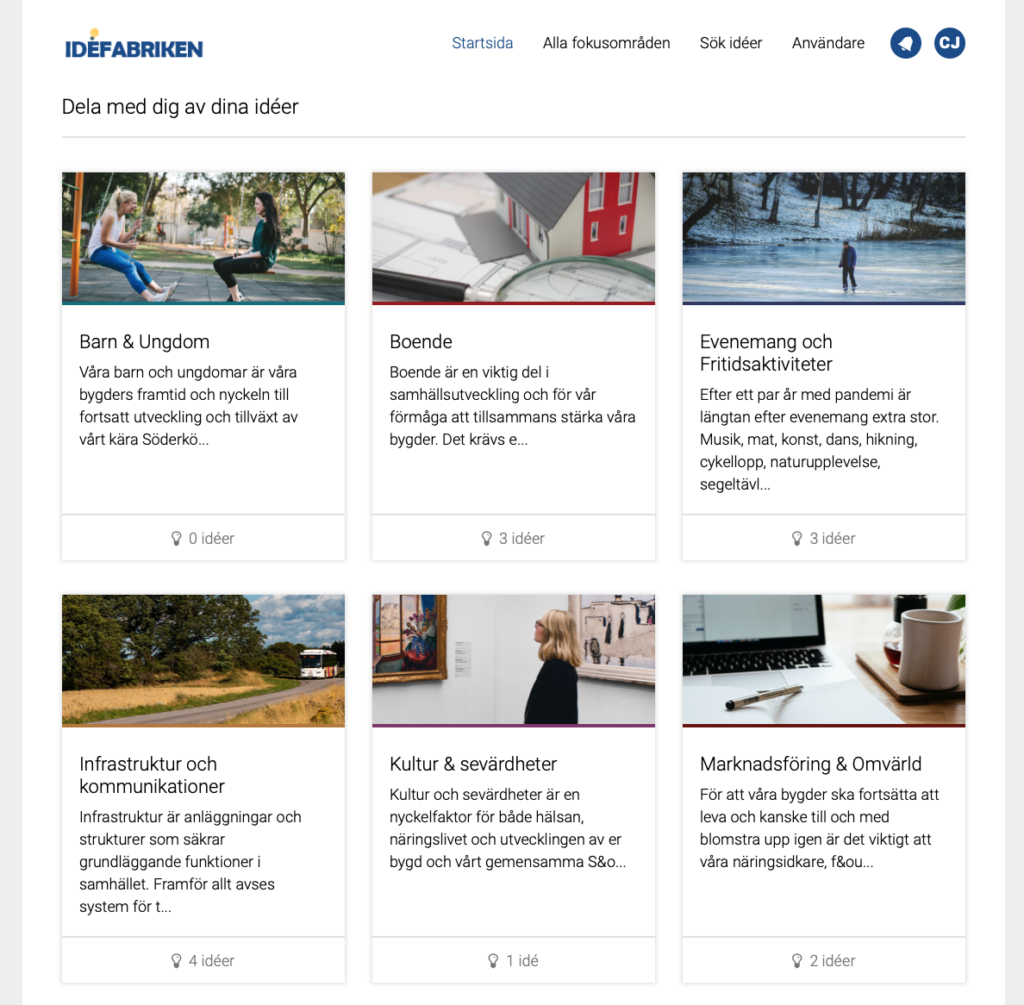This screenshot has height=1005, width=1024.
Task: Open the Användare menu item
Action: coord(828,43)
